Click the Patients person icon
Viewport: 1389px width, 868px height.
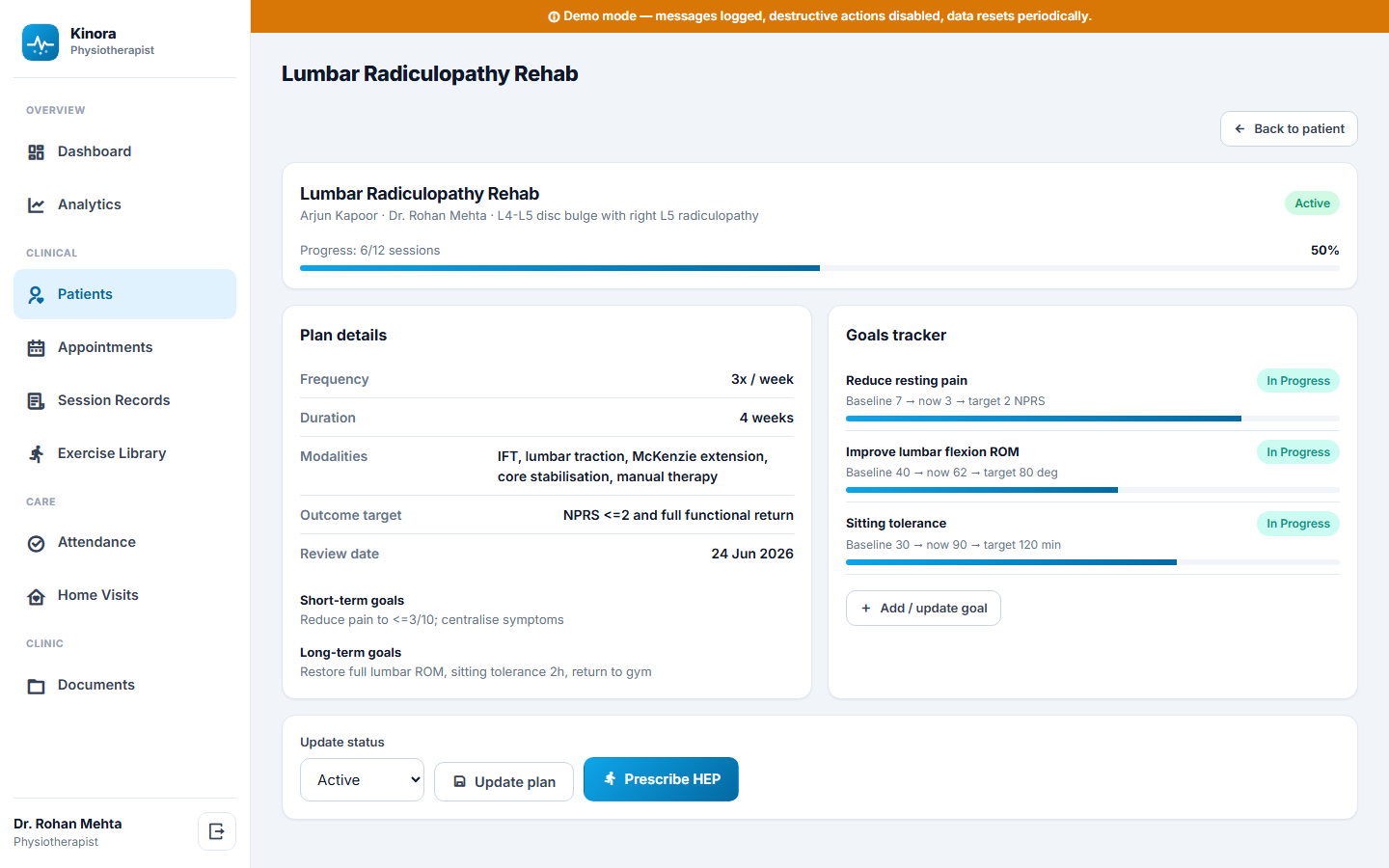[37, 295]
